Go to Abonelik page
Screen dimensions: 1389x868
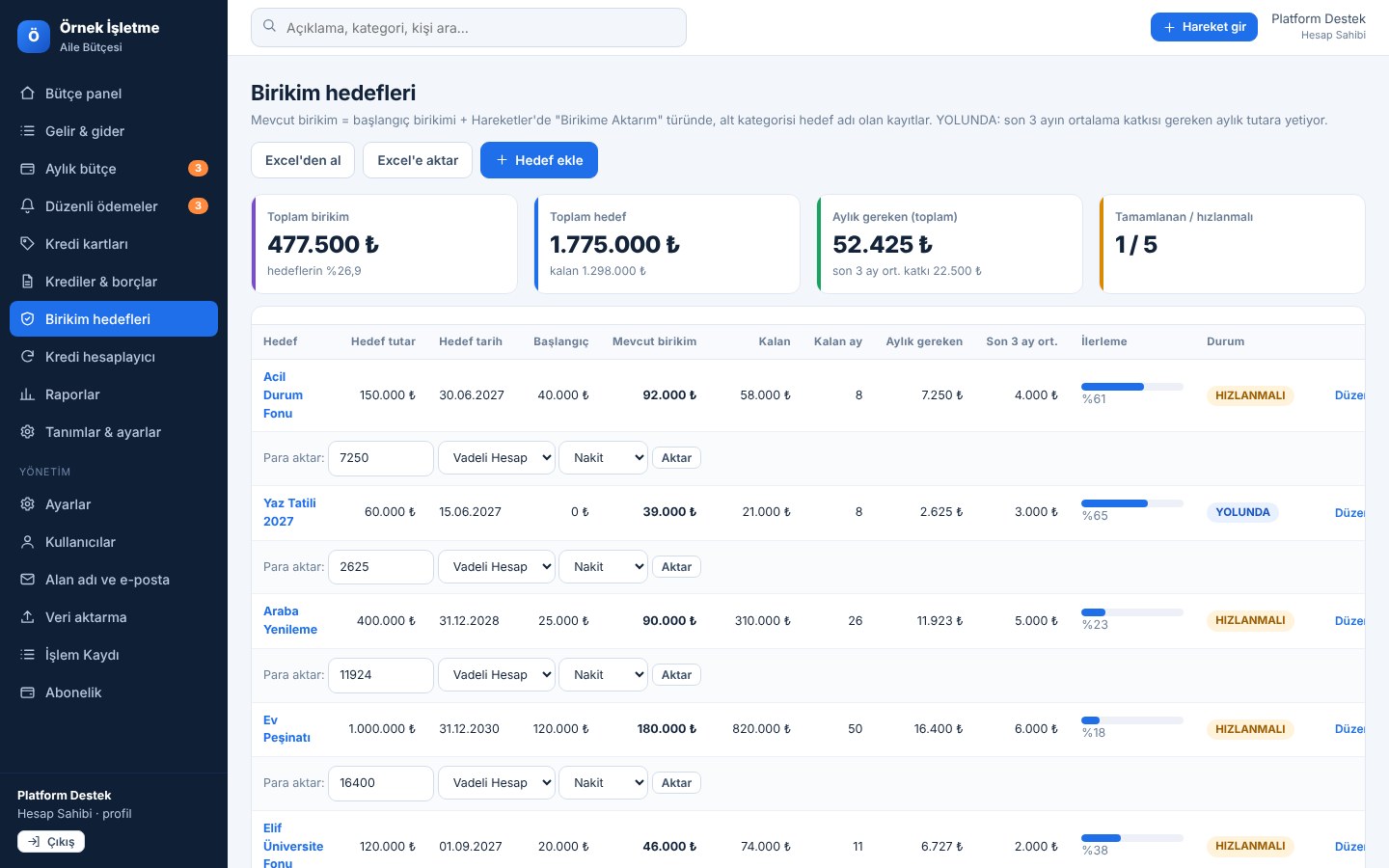point(114,692)
